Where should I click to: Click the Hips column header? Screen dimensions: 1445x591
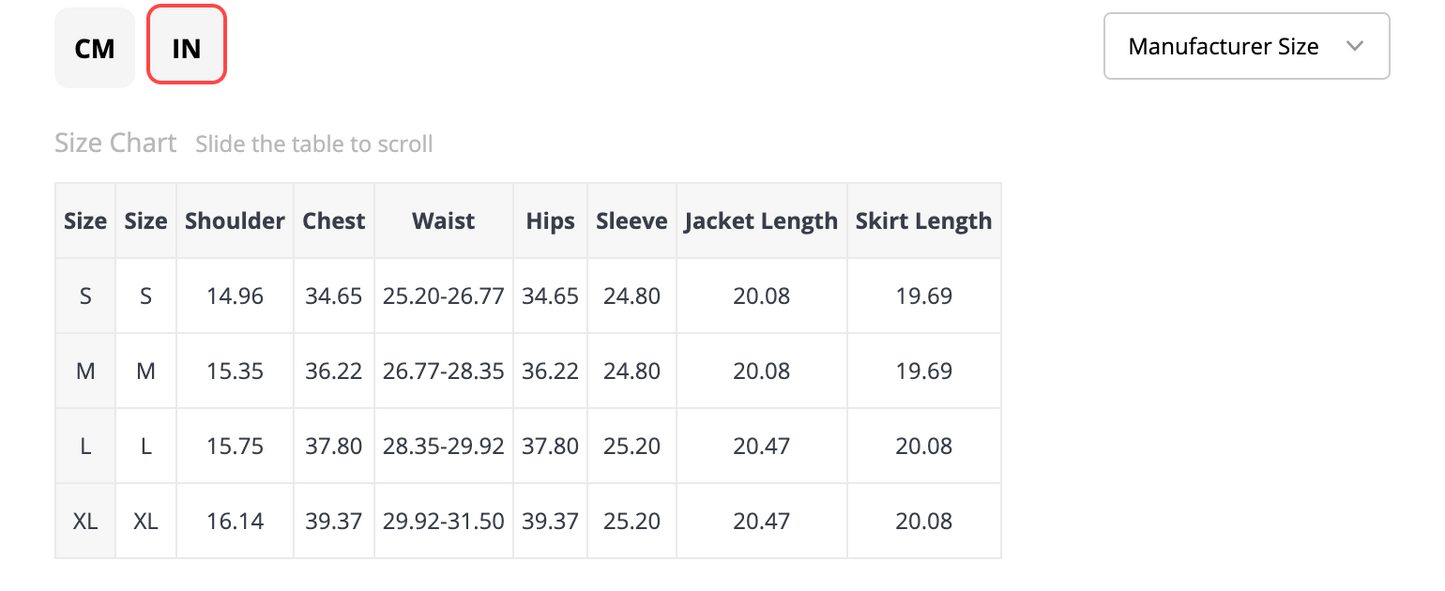pyautogui.click(x=550, y=221)
